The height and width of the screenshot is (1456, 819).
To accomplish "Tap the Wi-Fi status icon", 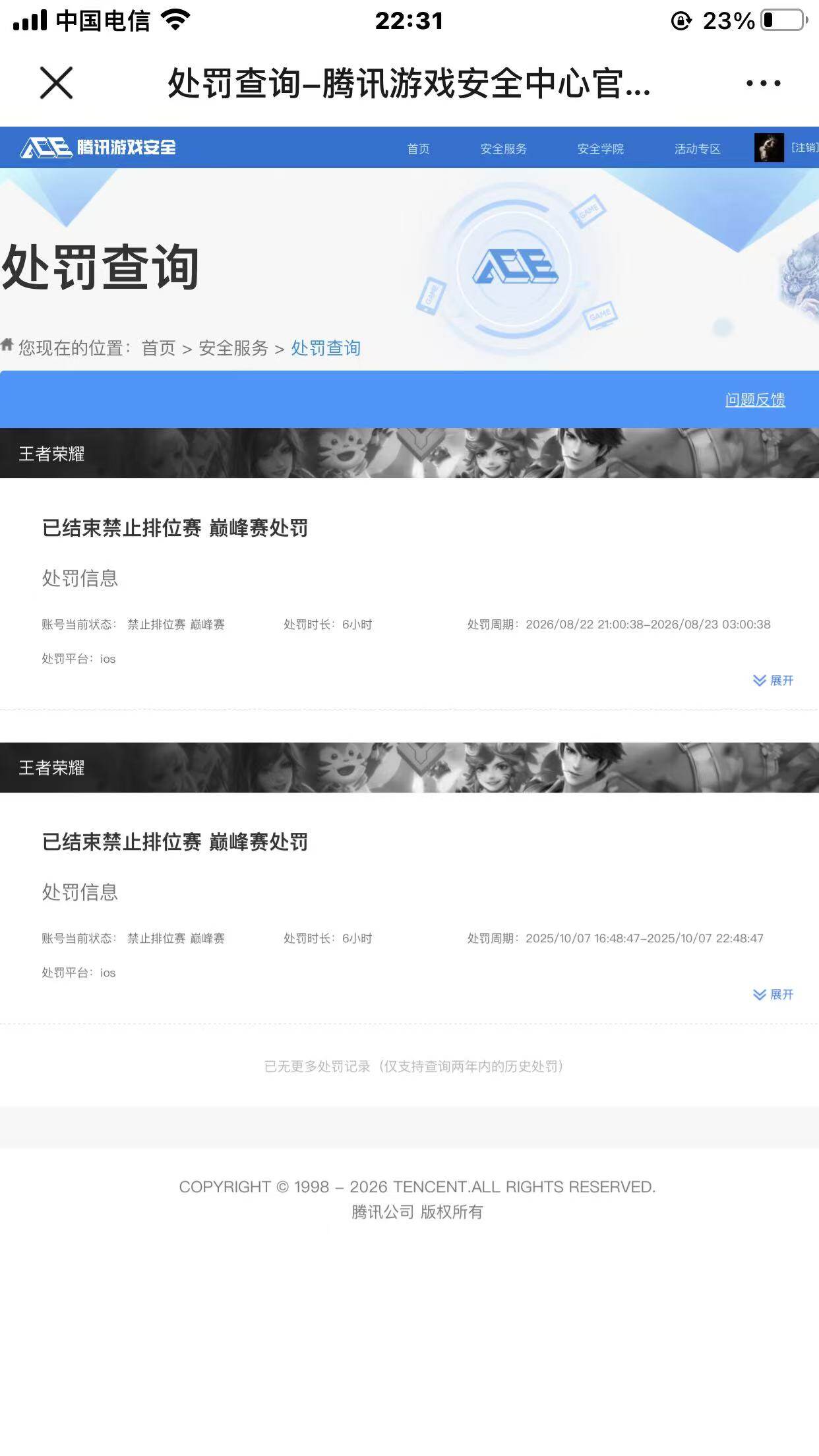I will pyautogui.click(x=175, y=20).
